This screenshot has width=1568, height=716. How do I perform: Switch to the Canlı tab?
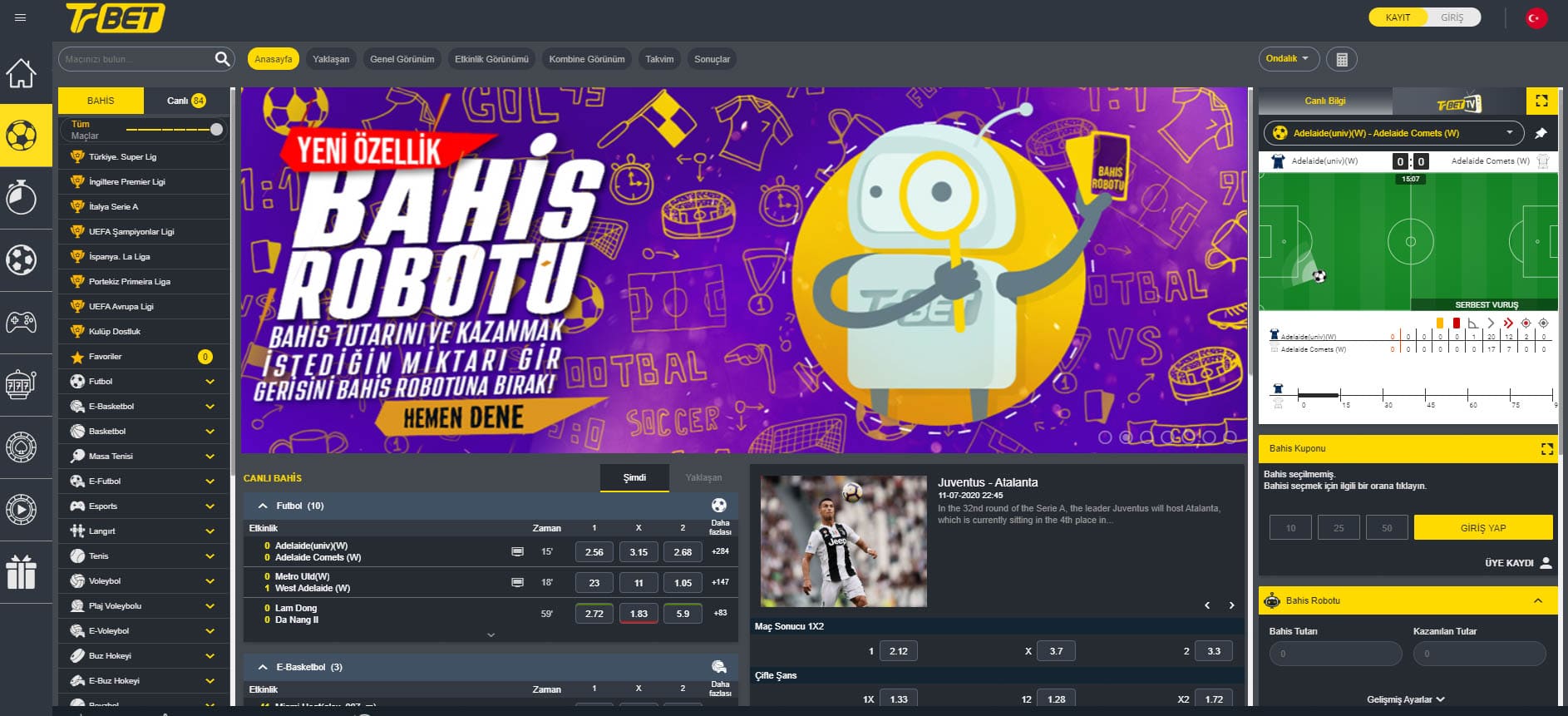[x=186, y=101]
